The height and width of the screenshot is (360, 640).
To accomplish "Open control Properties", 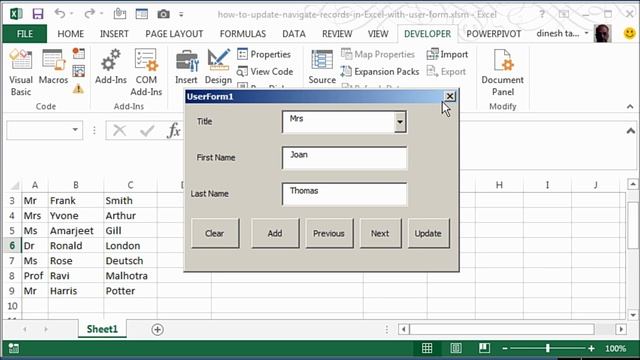I will pyautogui.click(x=264, y=54).
